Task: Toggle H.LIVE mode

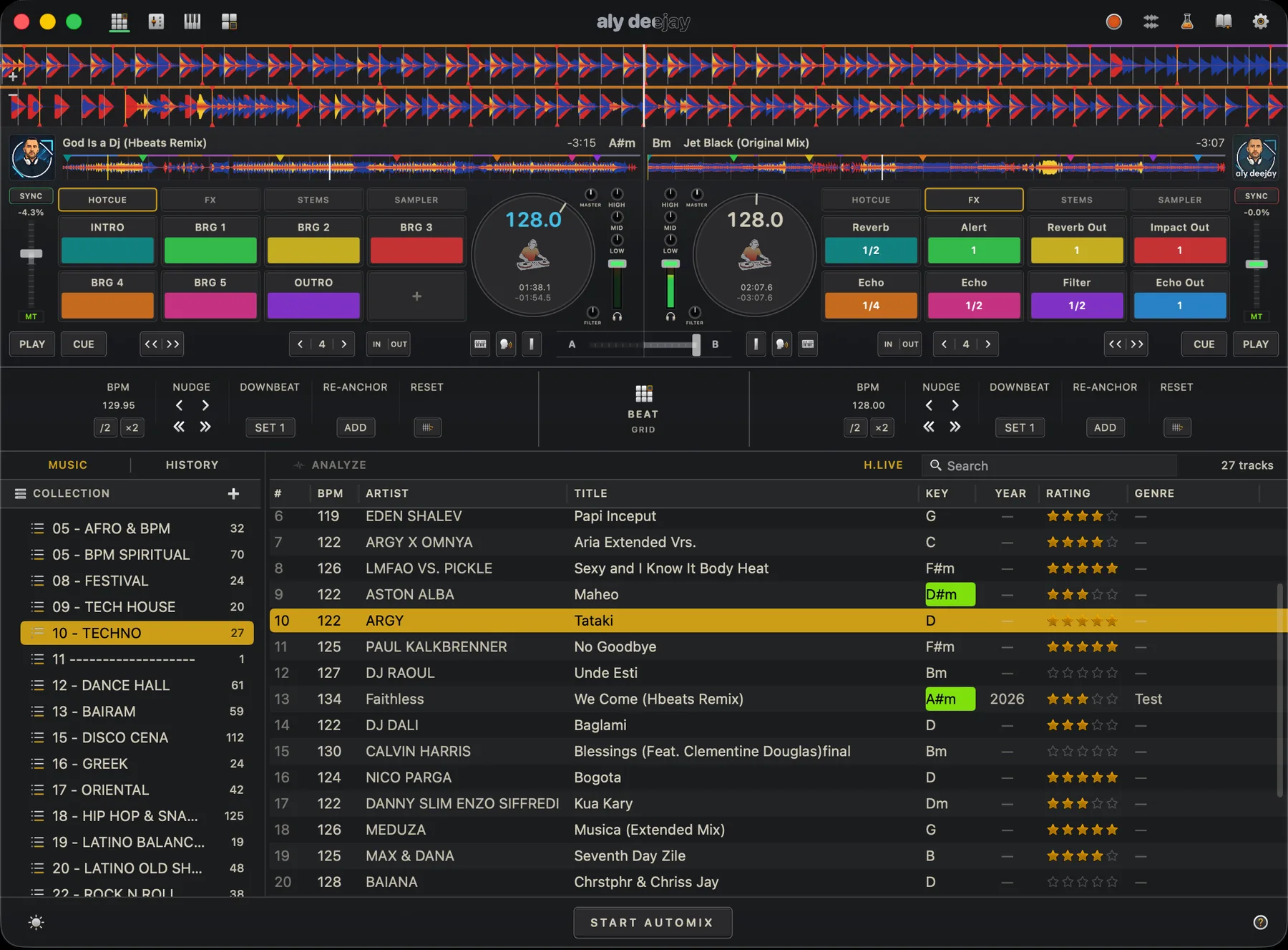Action: 883,465
